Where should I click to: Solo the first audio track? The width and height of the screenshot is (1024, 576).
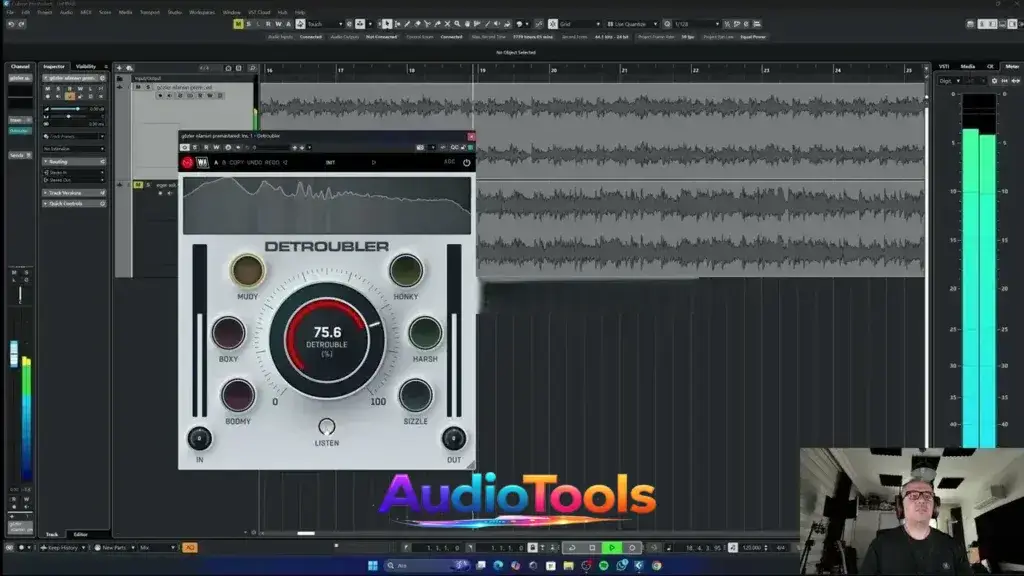pyautogui.click(x=148, y=87)
